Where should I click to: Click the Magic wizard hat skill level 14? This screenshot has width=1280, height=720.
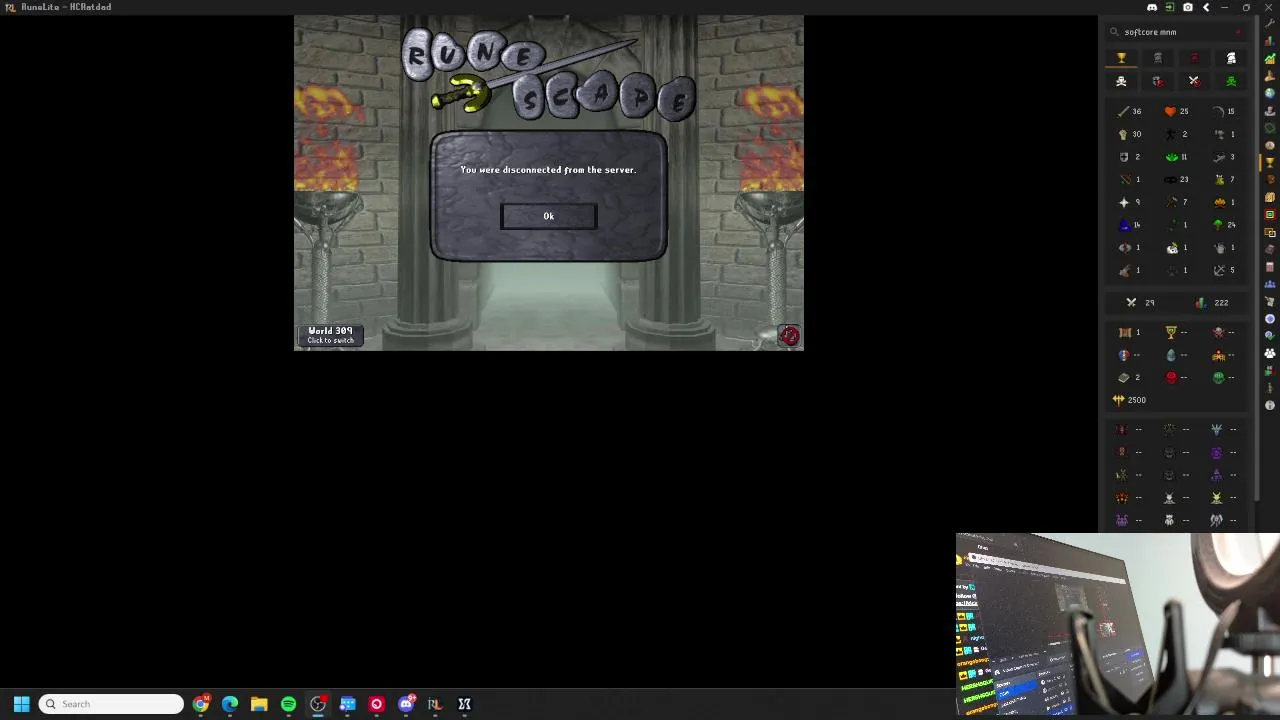(1130, 225)
